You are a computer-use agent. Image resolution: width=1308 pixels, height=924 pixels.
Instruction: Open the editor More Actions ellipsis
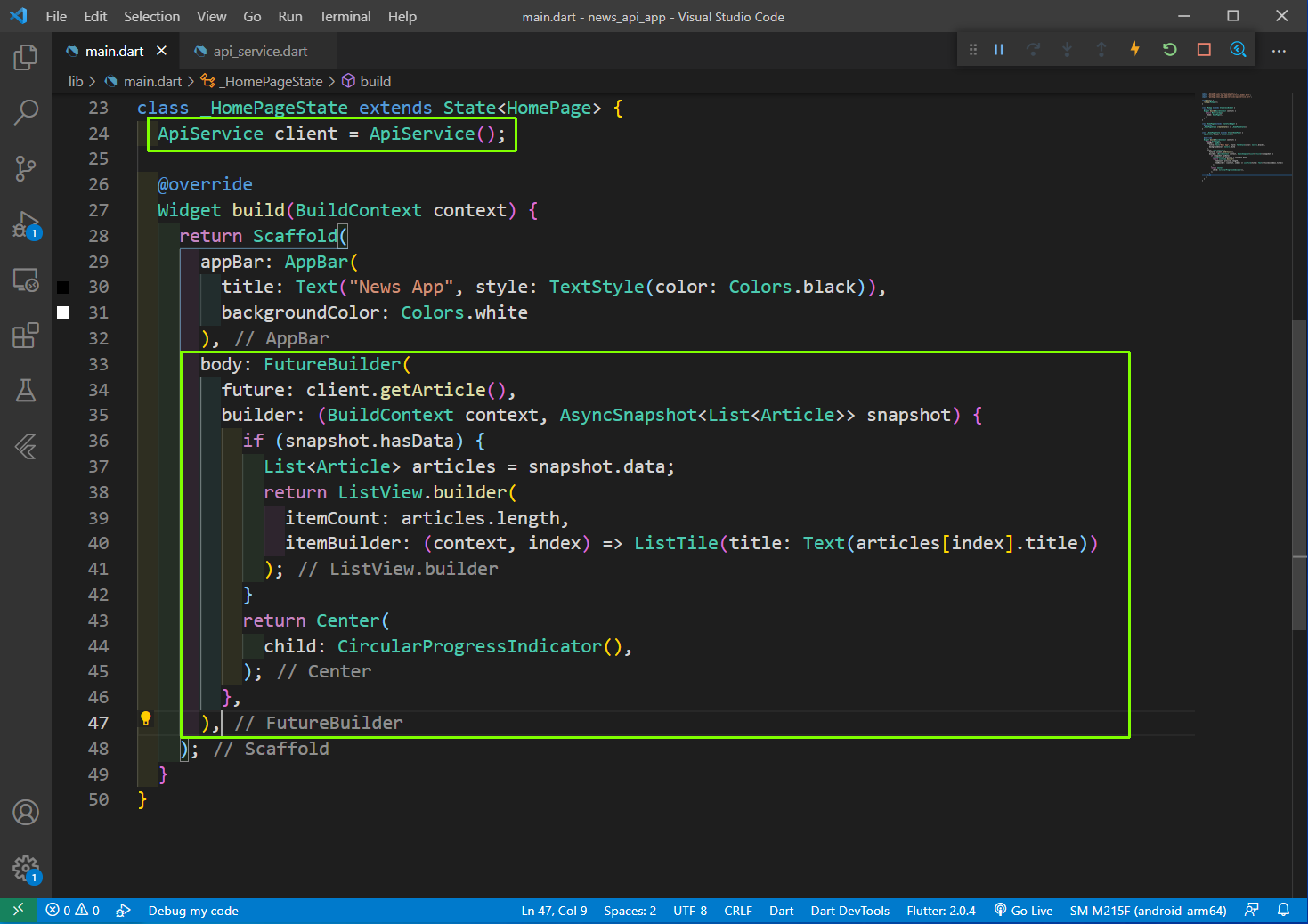pos(1279,51)
